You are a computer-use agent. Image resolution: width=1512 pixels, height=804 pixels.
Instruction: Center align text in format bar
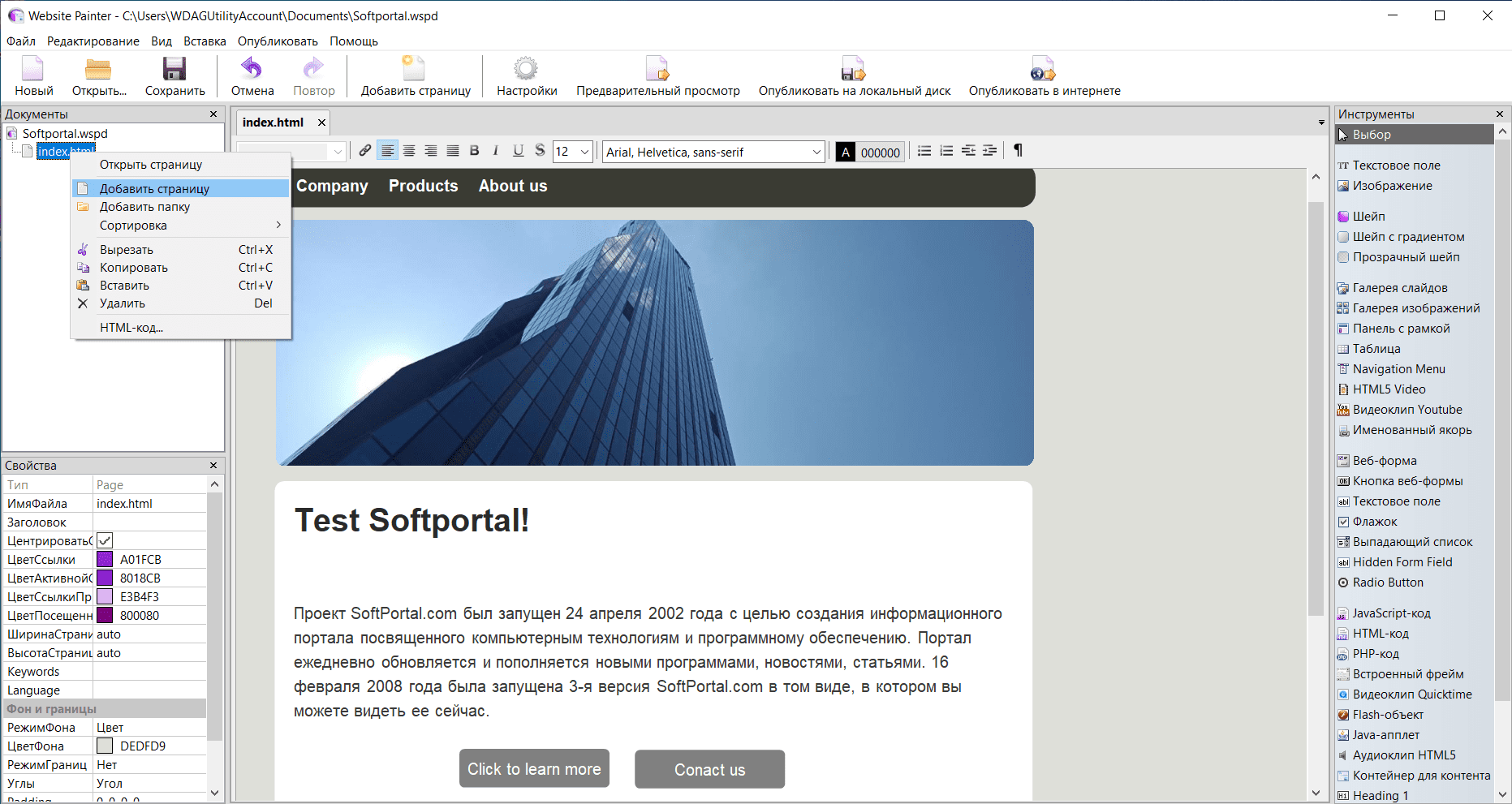(409, 151)
